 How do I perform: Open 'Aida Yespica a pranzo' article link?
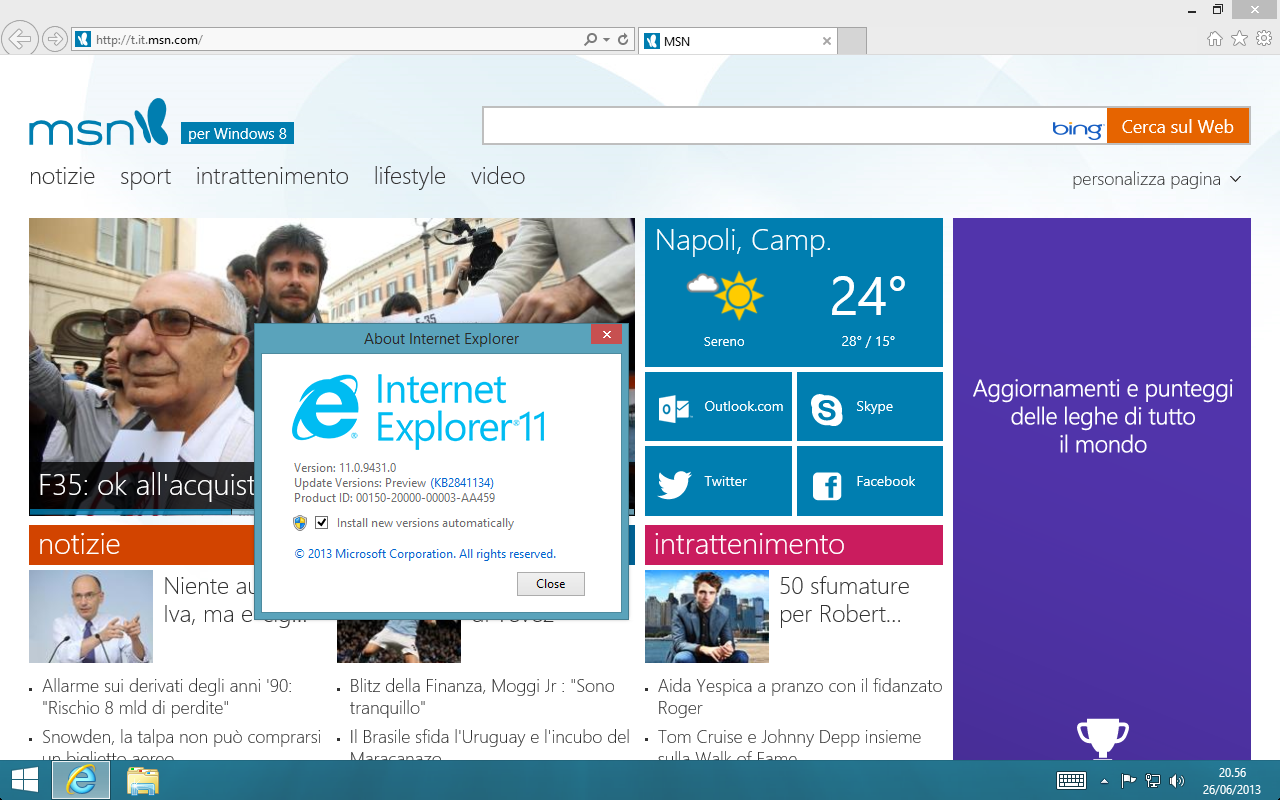pyautogui.click(x=800, y=697)
